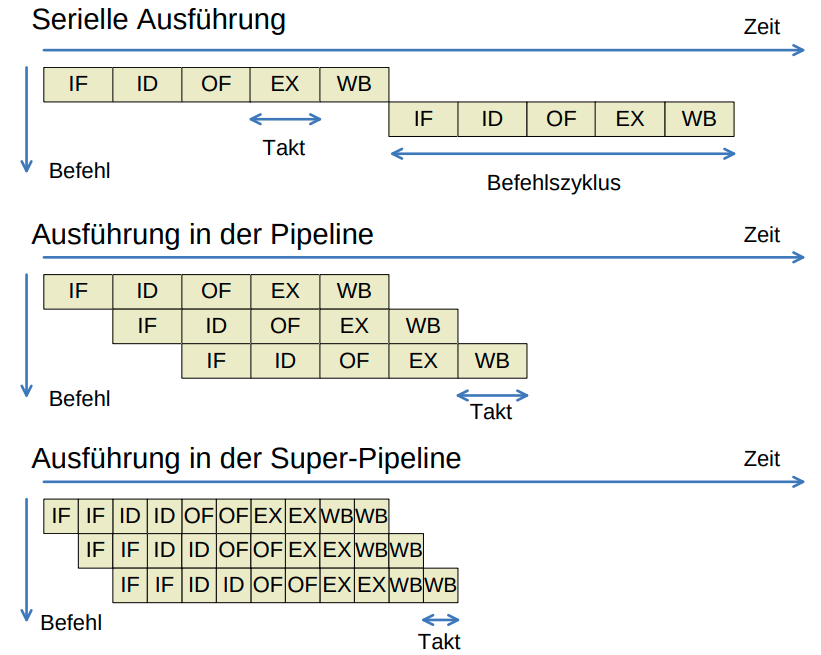Screen dimensions: 821x655
Task: Click the Takt double arrow in the pipeline diagram
Action: [x=492, y=394]
